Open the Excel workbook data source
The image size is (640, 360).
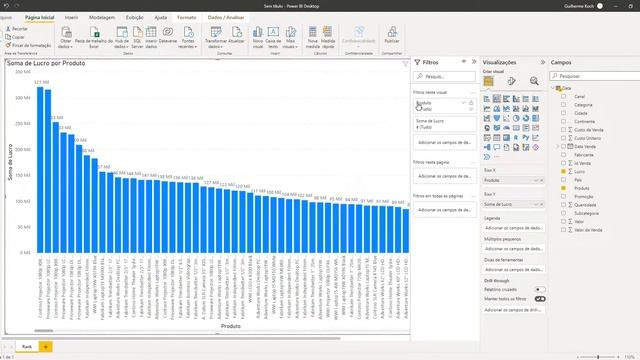[x=94, y=38]
